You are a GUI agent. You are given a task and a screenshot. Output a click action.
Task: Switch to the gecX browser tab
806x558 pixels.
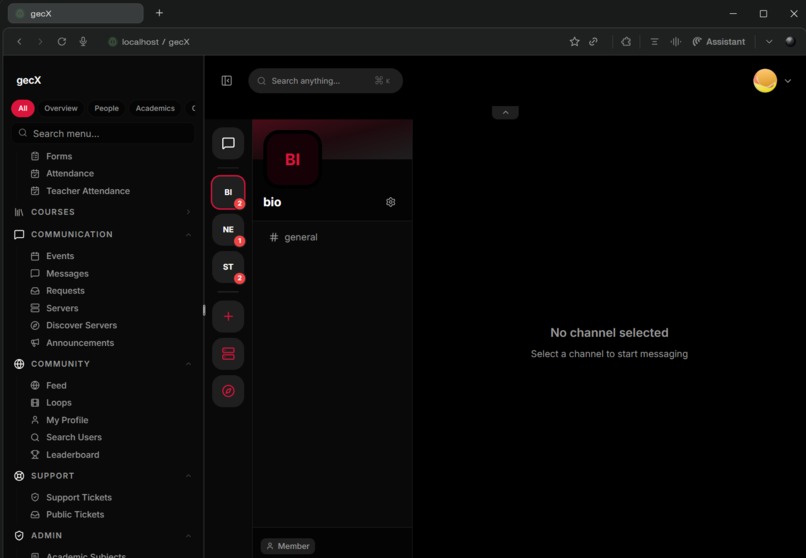click(x=76, y=13)
